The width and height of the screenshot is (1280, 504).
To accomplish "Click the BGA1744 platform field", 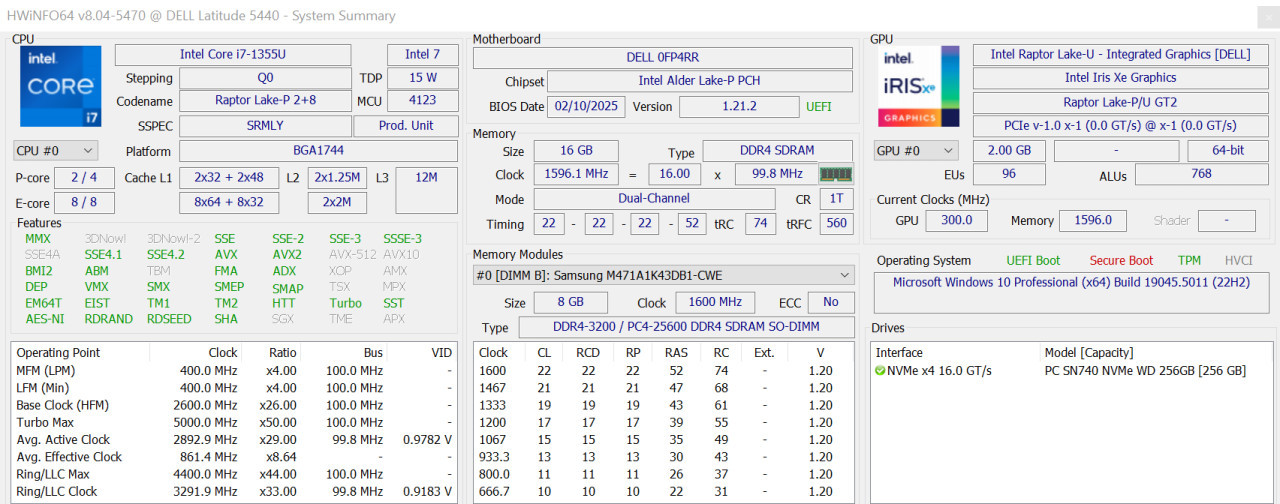I will point(318,151).
